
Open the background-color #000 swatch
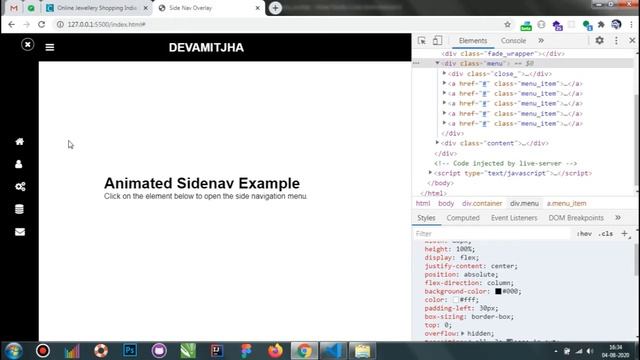pos(498,291)
